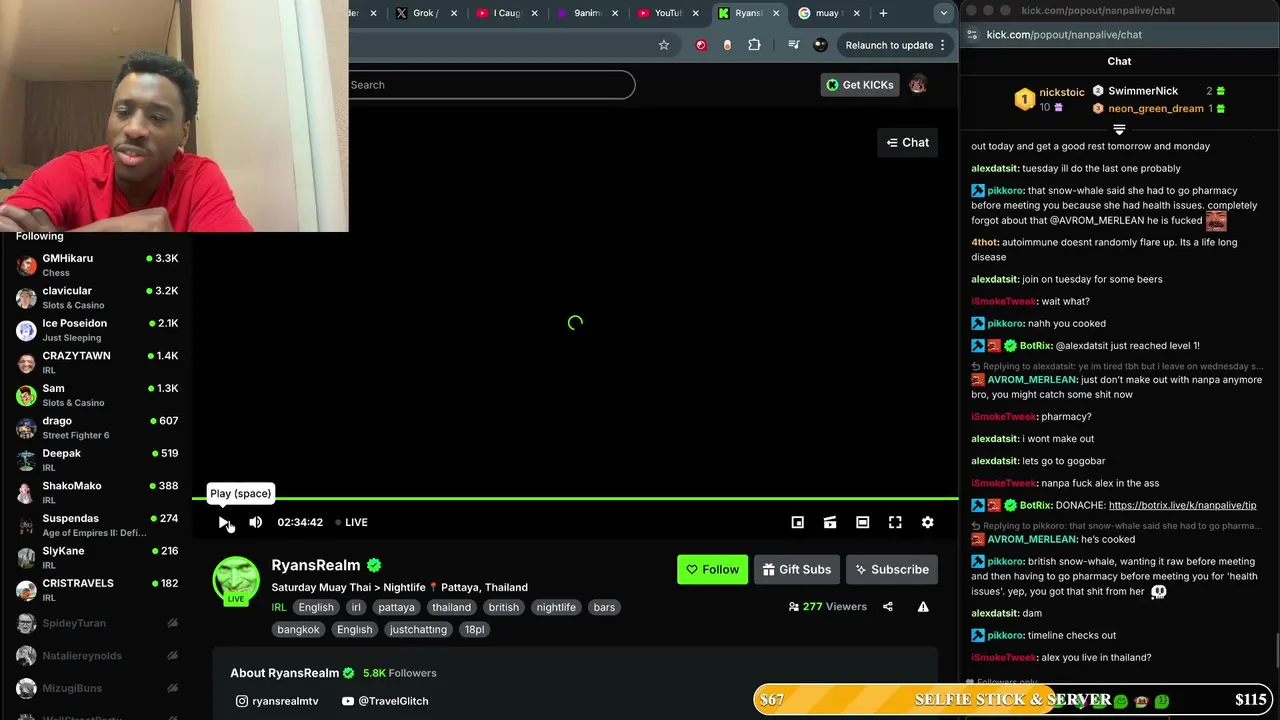This screenshot has width=1280, height=720.
Task: Switch to the 'I Caug' YouTube tab
Action: click(508, 13)
